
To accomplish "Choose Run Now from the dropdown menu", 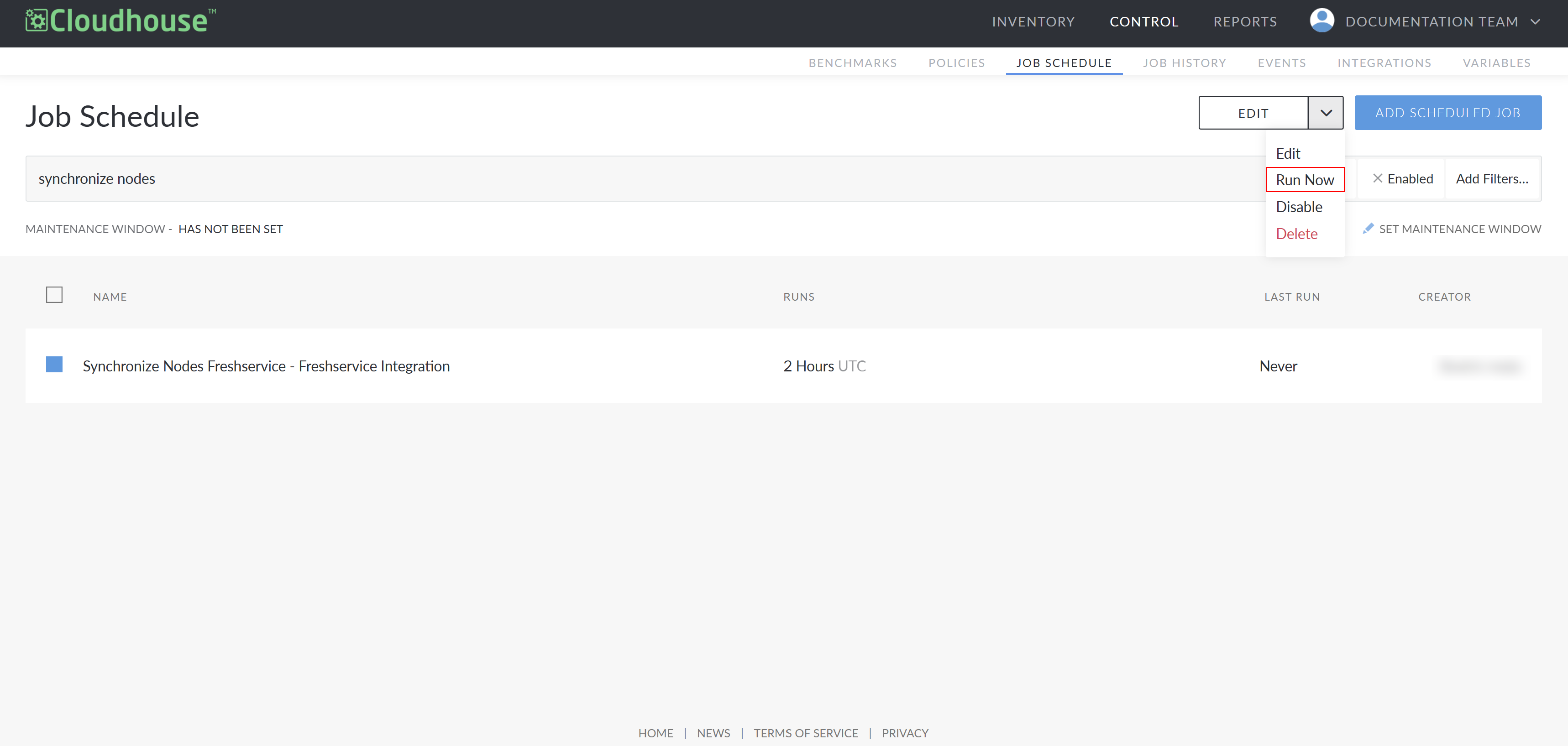I will (x=1305, y=179).
